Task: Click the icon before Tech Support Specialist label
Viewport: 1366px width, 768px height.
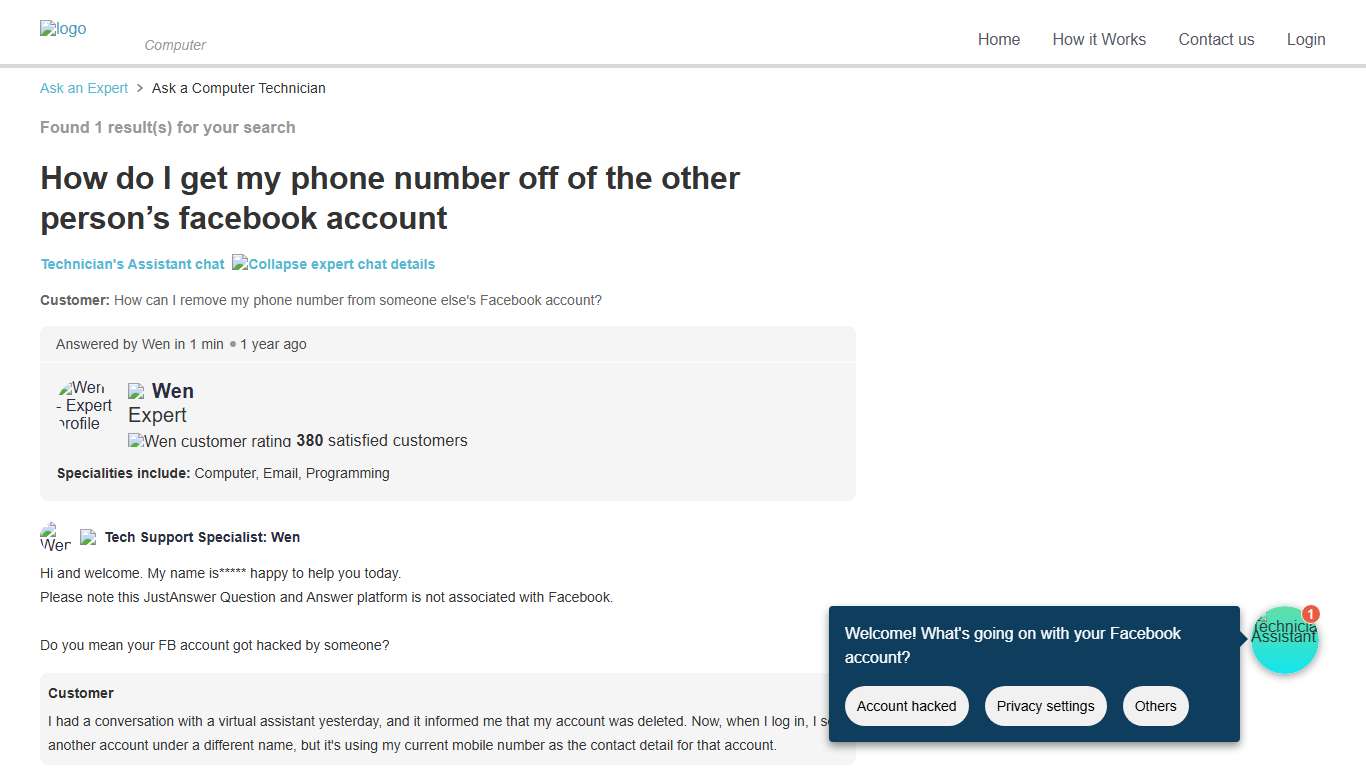Action: pos(88,537)
